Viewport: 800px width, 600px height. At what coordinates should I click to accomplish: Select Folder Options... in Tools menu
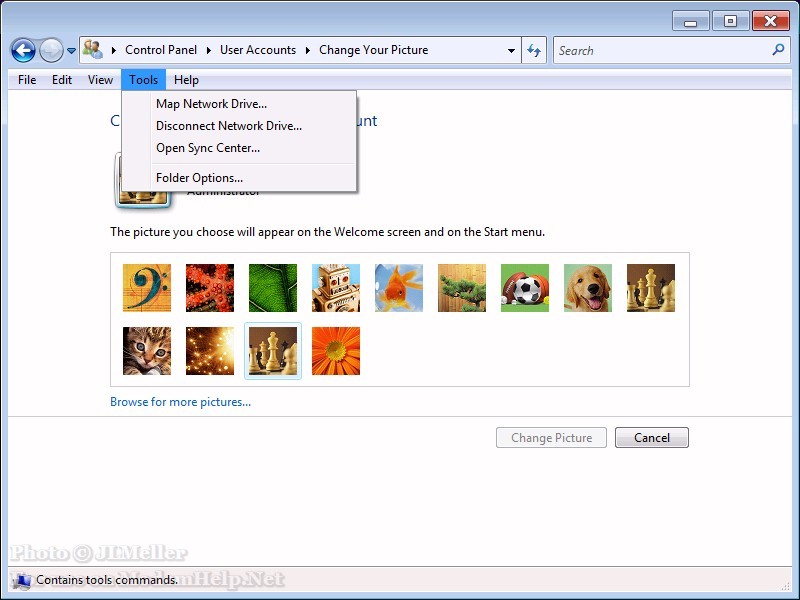click(239, 178)
